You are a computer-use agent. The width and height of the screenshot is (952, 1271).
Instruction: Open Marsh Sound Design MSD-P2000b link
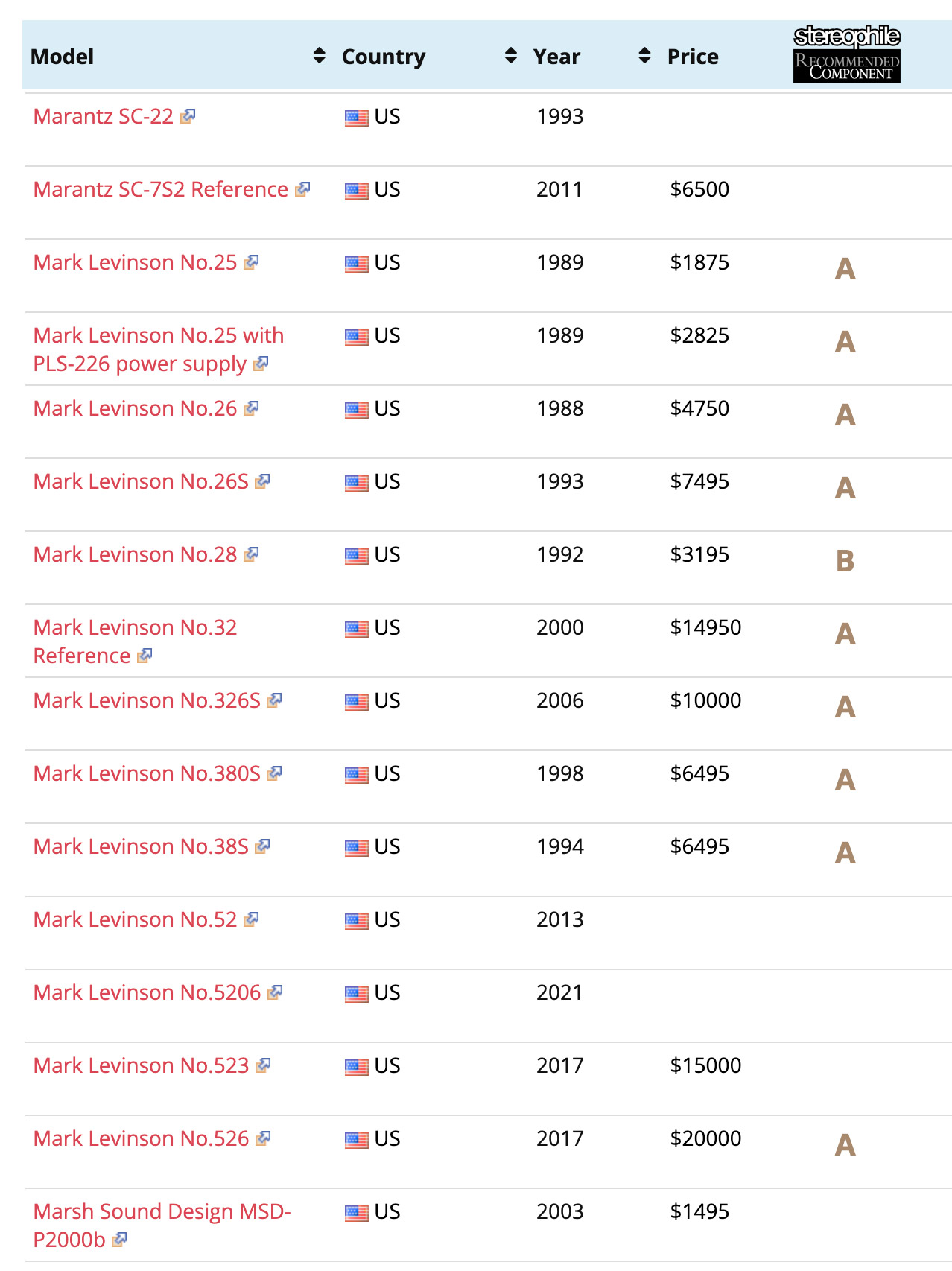pyautogui.click(x=162, y=1212)
